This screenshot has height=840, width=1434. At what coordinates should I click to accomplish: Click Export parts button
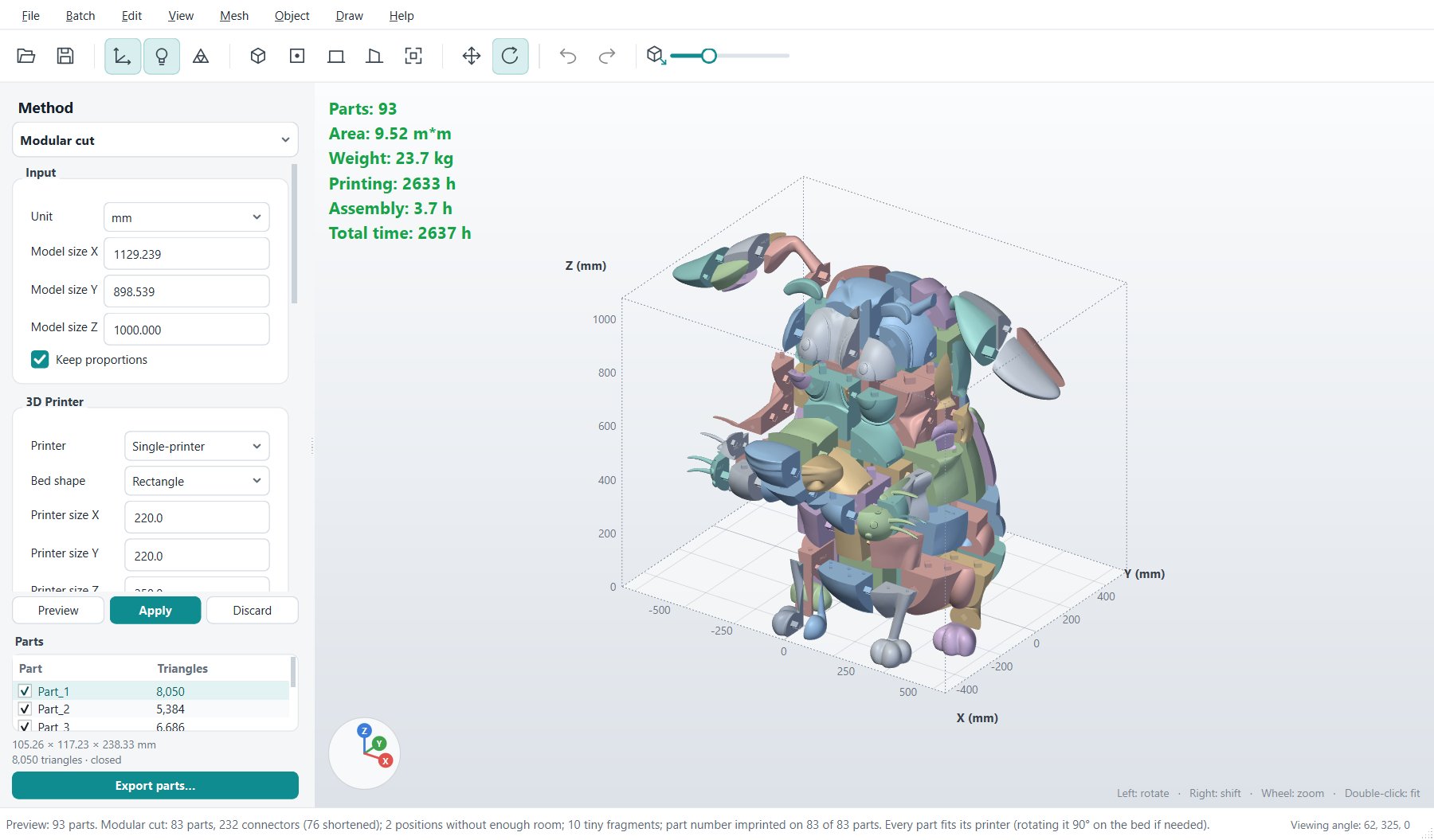155,785
